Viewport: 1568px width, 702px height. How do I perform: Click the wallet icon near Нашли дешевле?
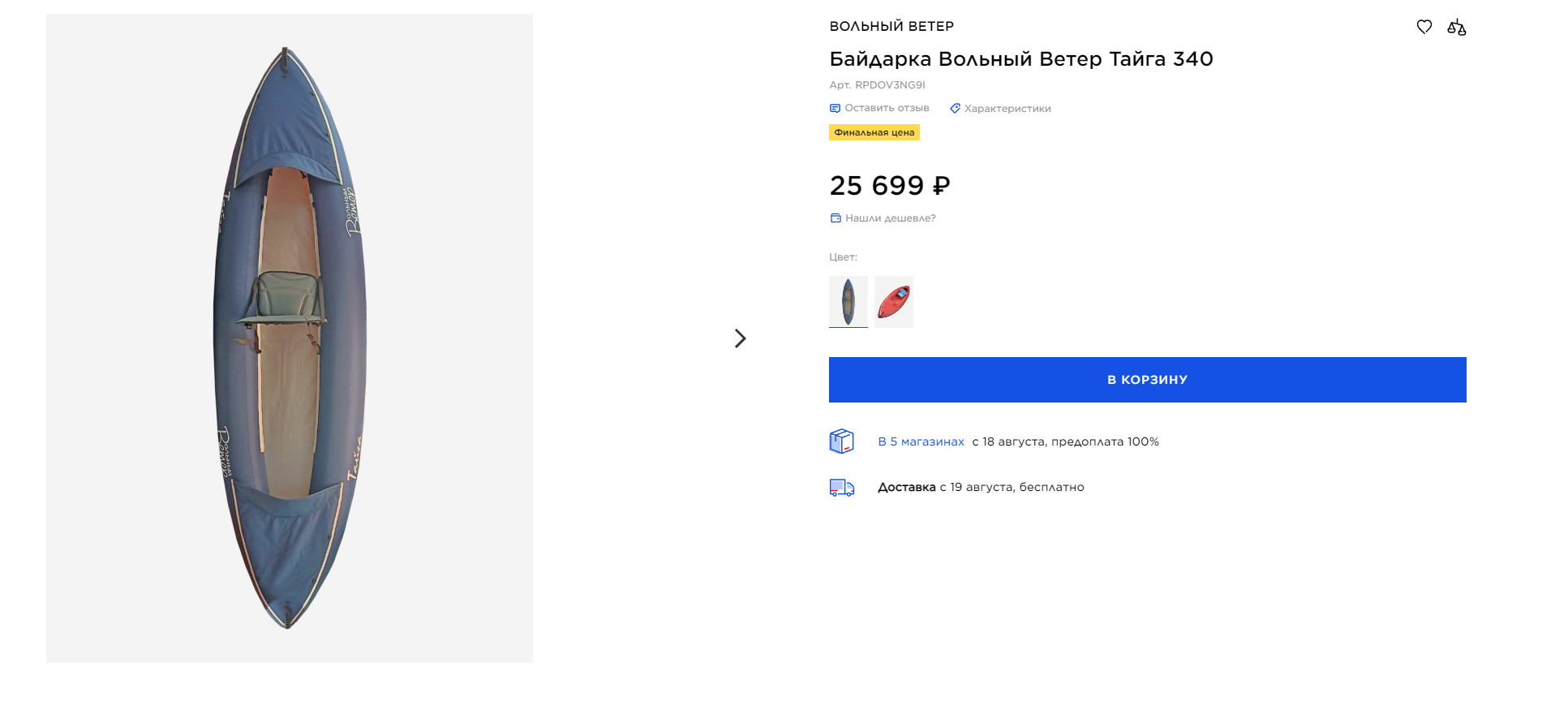tap(836, 218)
